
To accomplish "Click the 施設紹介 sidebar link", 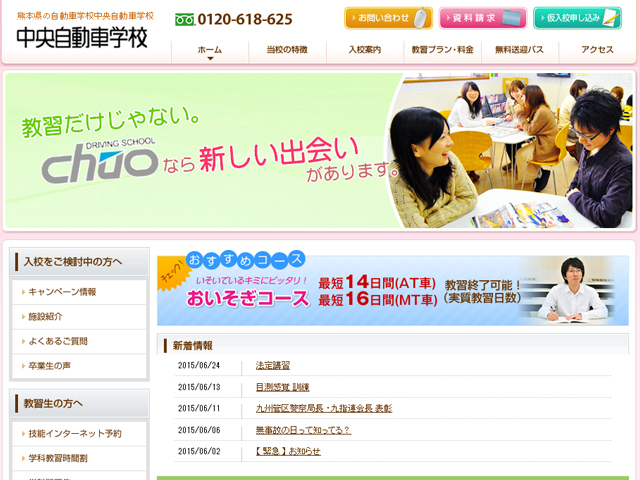I will pyautogui.click(x=50, y=317).
